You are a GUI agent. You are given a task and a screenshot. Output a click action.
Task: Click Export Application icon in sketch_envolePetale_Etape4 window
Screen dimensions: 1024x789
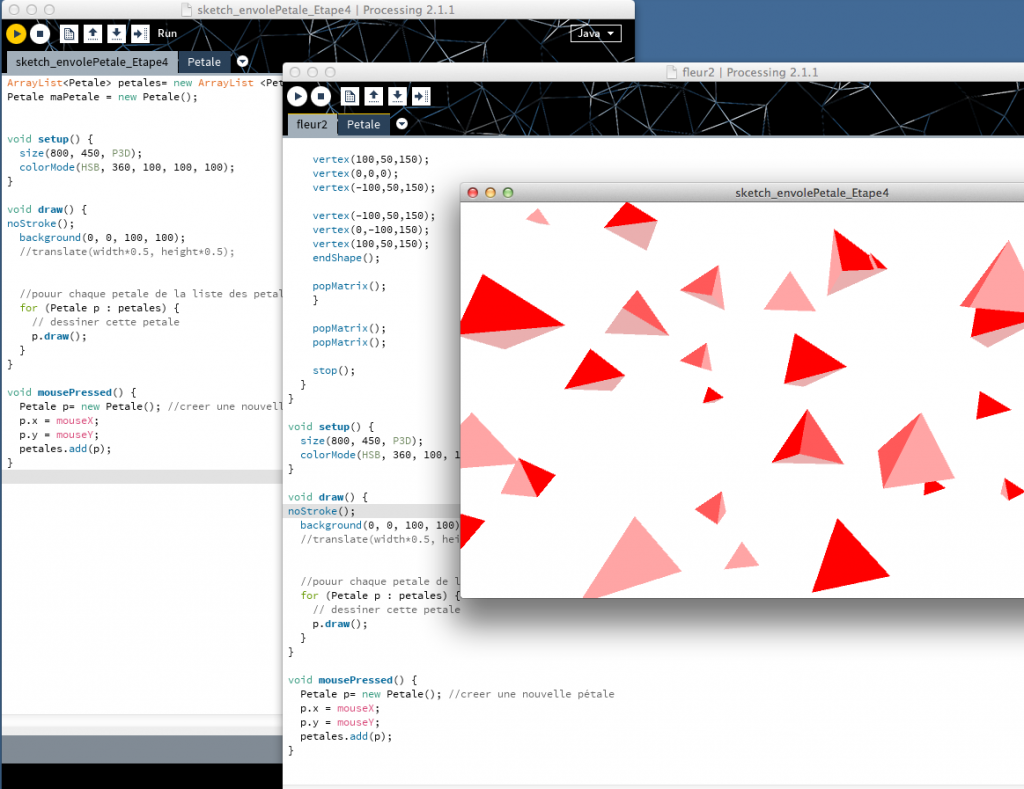[140, 33]
